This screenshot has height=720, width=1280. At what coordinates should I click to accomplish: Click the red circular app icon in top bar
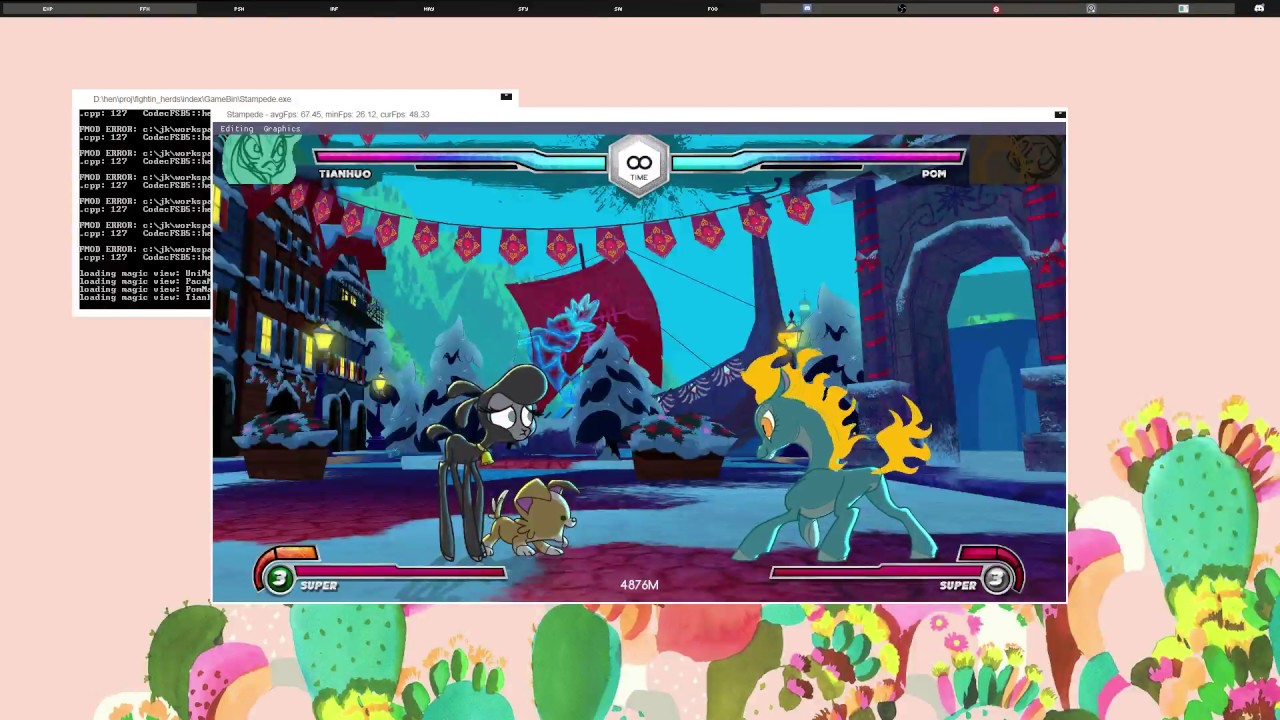(x=996, y=8)
